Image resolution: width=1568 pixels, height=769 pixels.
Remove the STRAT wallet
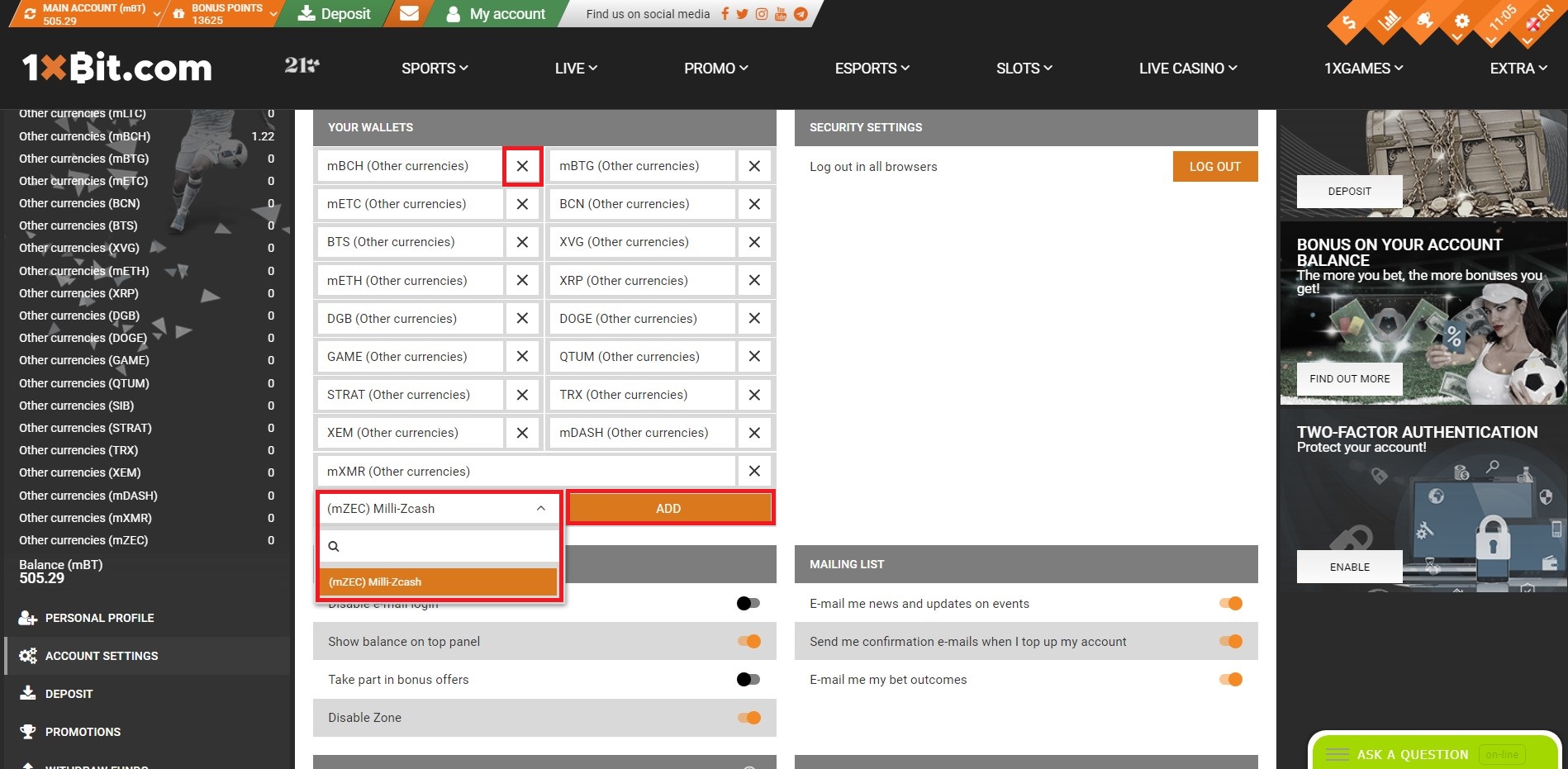[522, 395]
